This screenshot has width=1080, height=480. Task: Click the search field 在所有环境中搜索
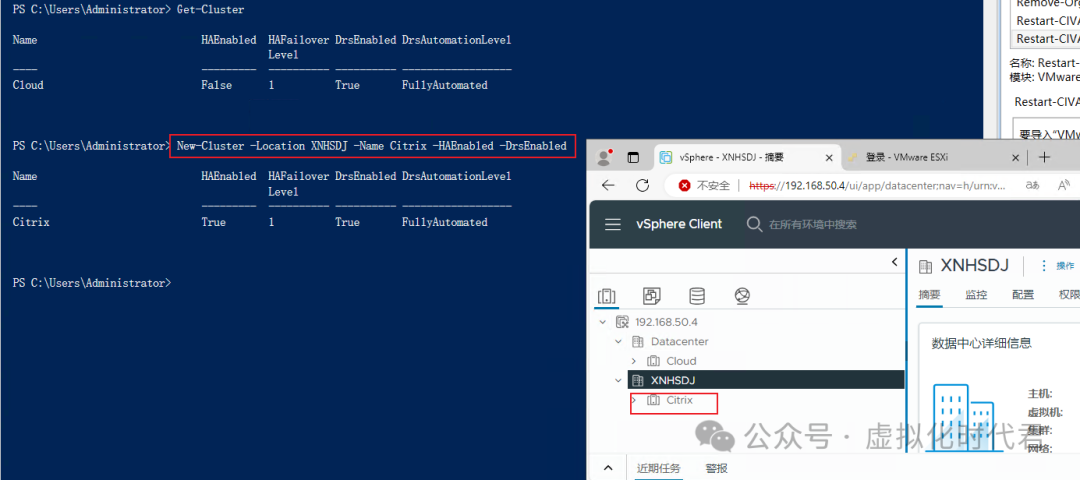(813, 225)
